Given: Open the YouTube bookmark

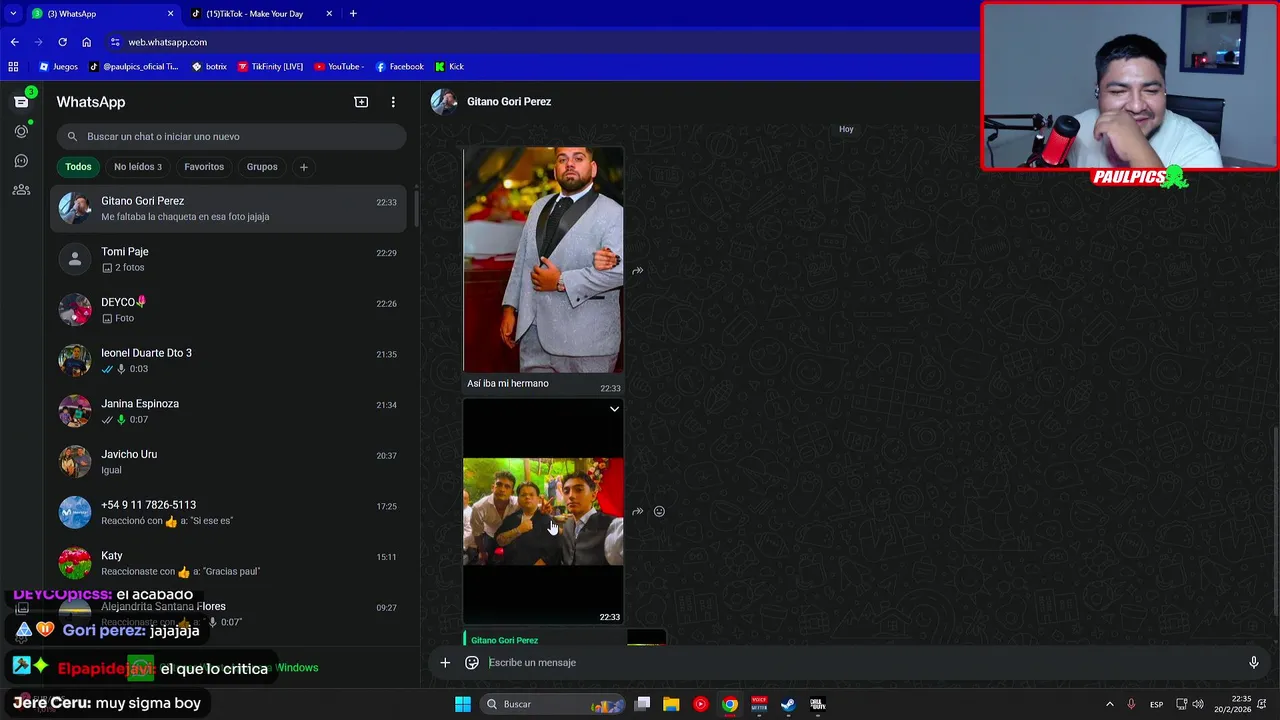Looking at the screenshot, I should click(x=338, y=67).
